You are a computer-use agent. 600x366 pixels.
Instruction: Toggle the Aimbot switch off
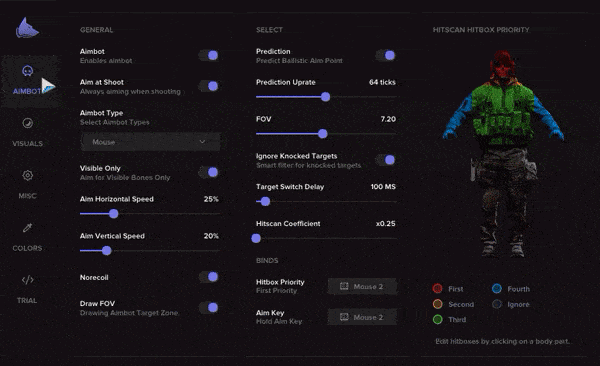pos(209,56)
